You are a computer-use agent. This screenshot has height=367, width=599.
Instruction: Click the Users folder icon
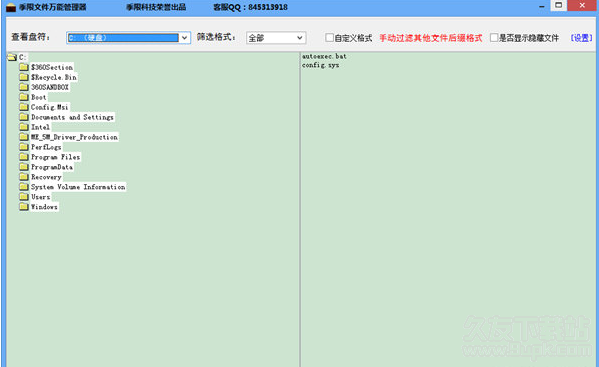pyautogui.click(x=24, y=197)
